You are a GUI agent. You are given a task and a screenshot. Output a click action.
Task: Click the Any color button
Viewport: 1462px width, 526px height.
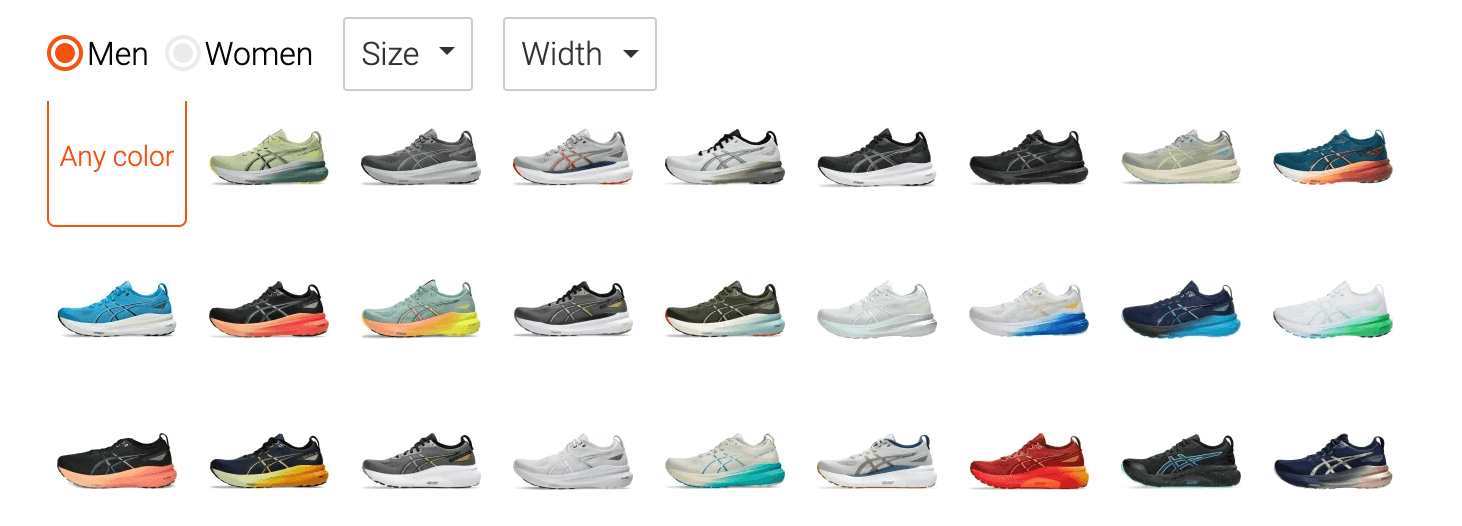pyautogui.click(x=117, y=157)
